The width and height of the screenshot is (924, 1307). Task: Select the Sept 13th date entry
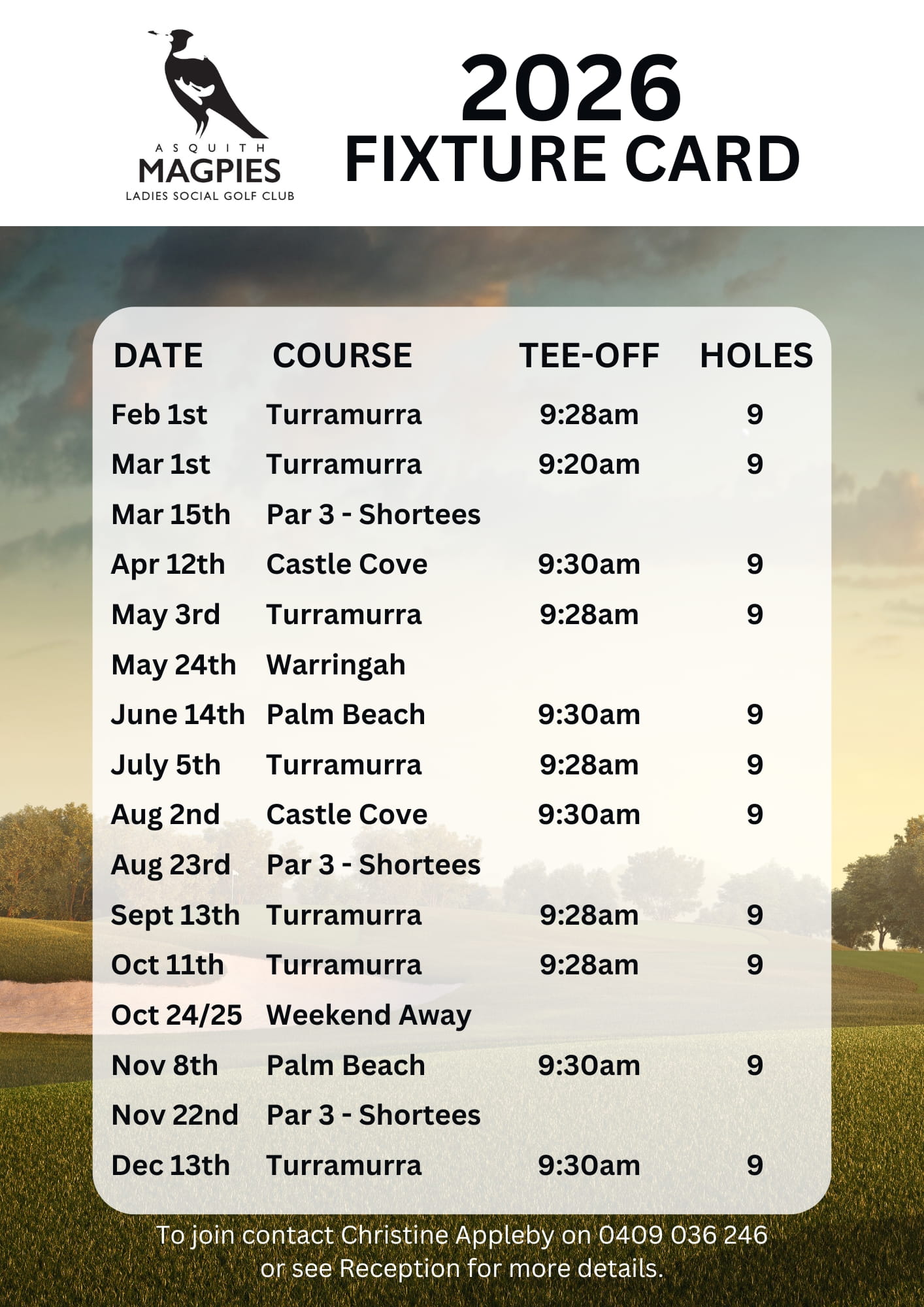click(175, 916)
